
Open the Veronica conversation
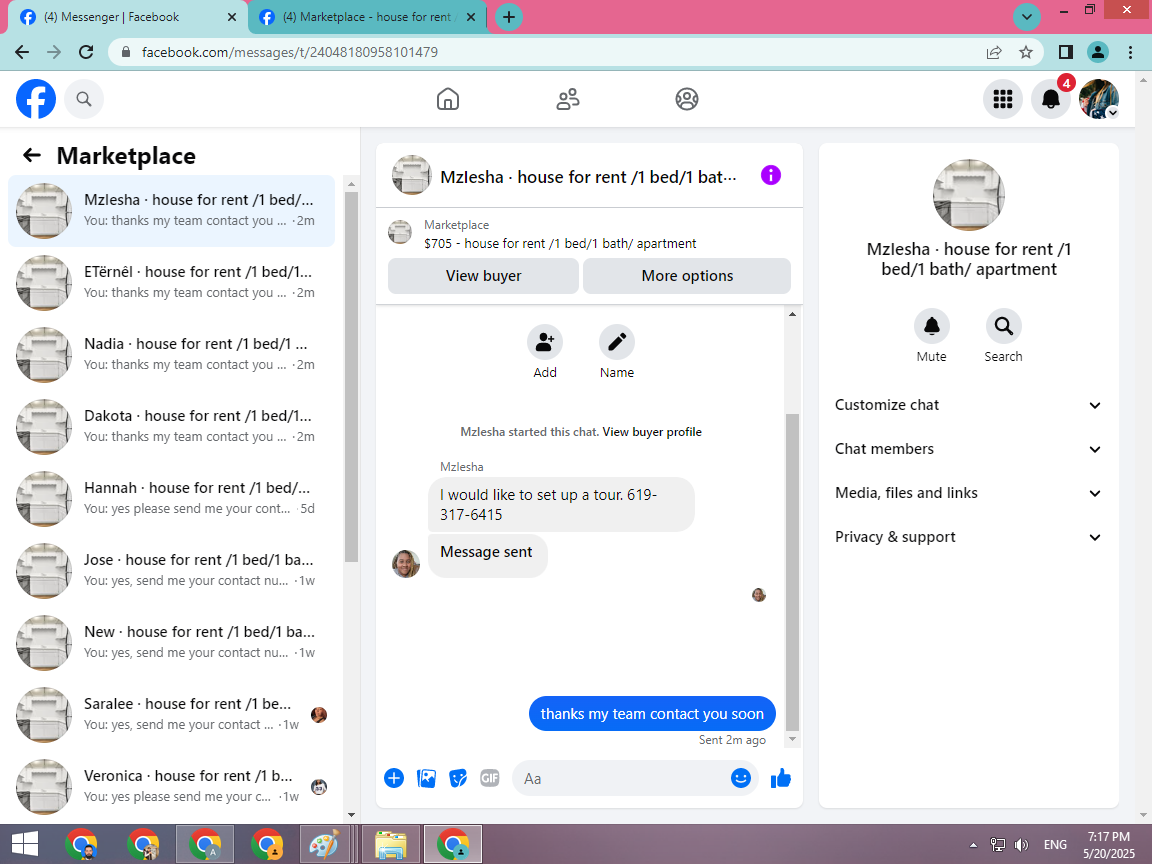(171, 787)
